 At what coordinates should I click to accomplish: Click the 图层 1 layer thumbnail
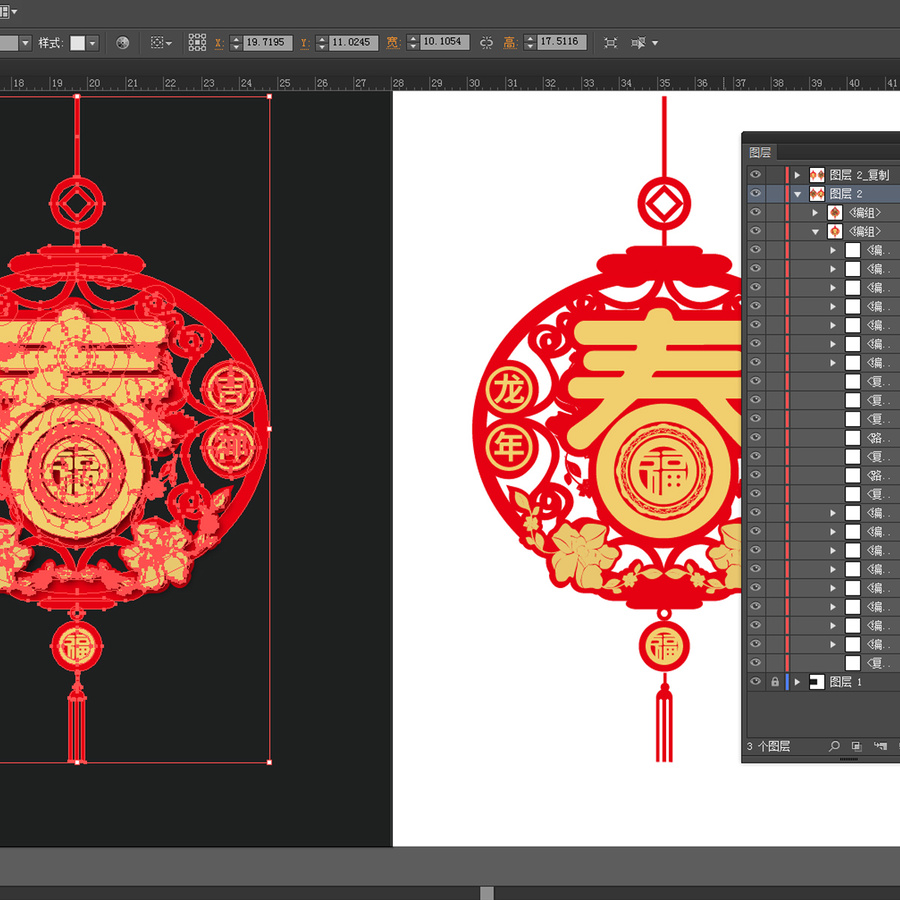[817, 682]
